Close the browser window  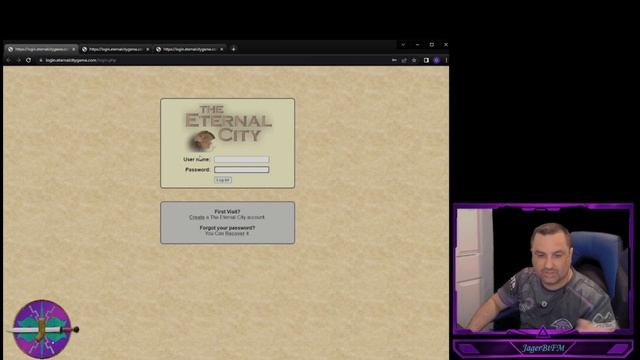pos(446,44)
